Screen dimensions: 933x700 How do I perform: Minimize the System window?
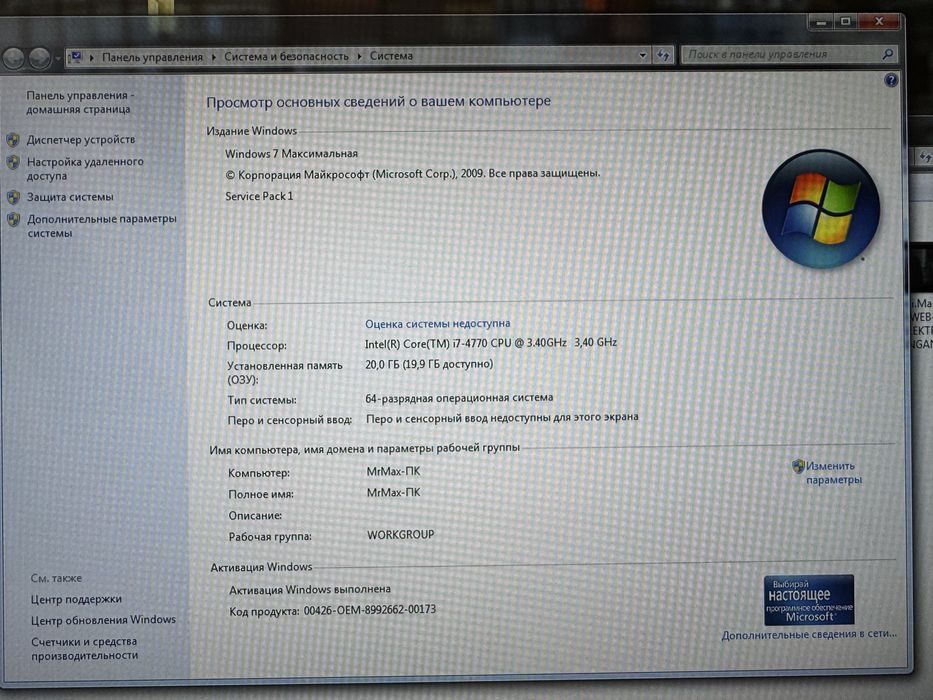point(822,22)
